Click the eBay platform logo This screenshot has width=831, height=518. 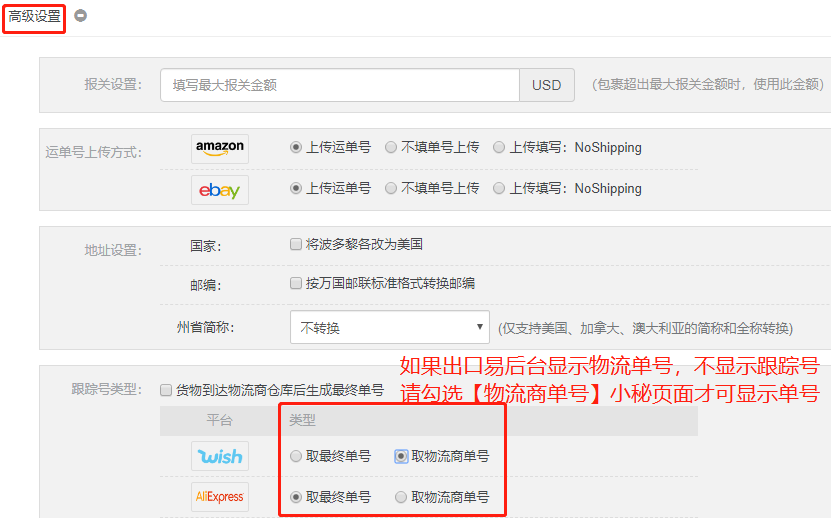point(220,190)
